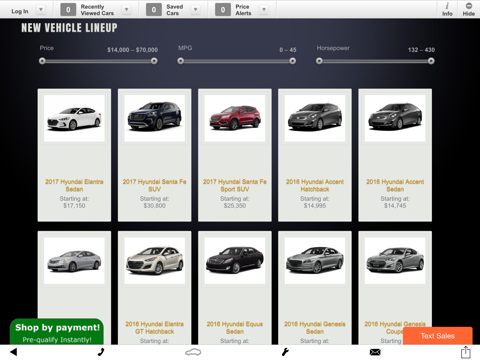The width and height of the screenshot is (480, 360).
Task: Hide the top toolbar with Hide icon
Action: (x=468, y=9)
